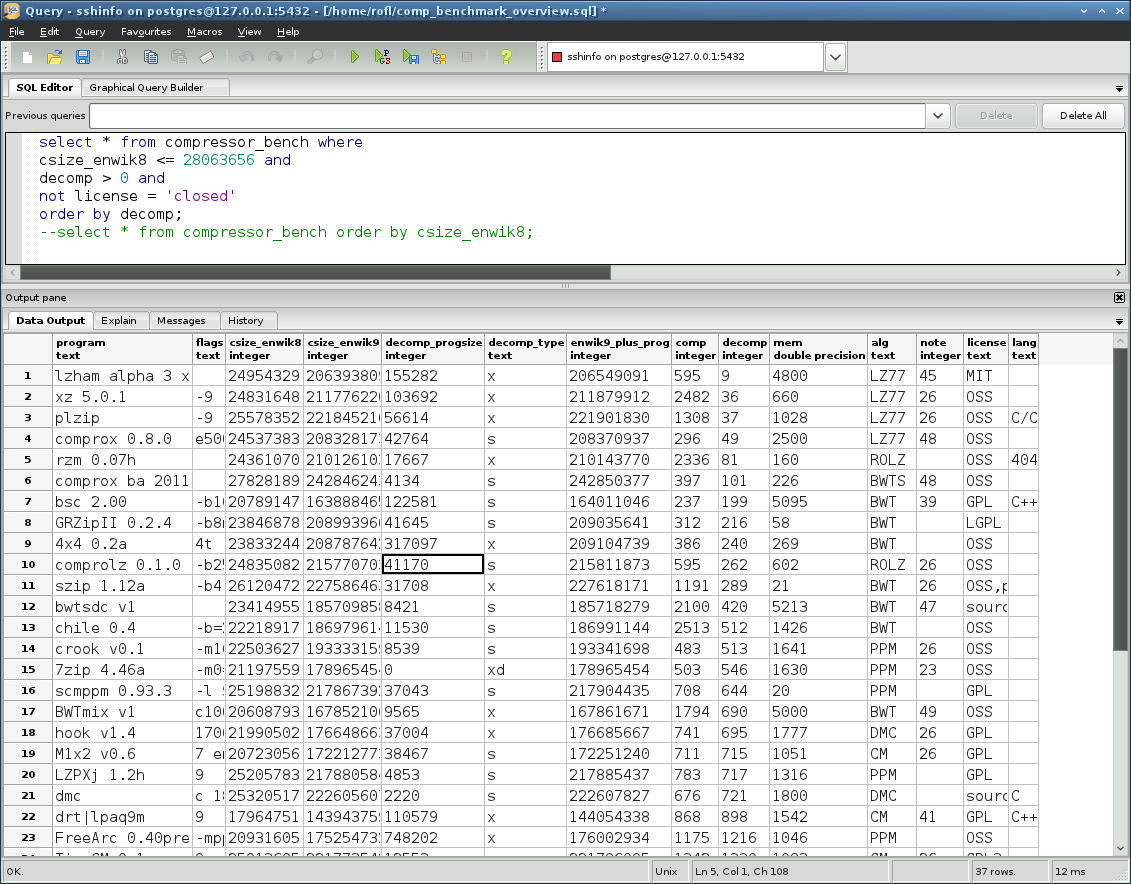Open a SQL file with the folder icon
This screenshot has height=884, width=1131.
(x=55, y=57)
